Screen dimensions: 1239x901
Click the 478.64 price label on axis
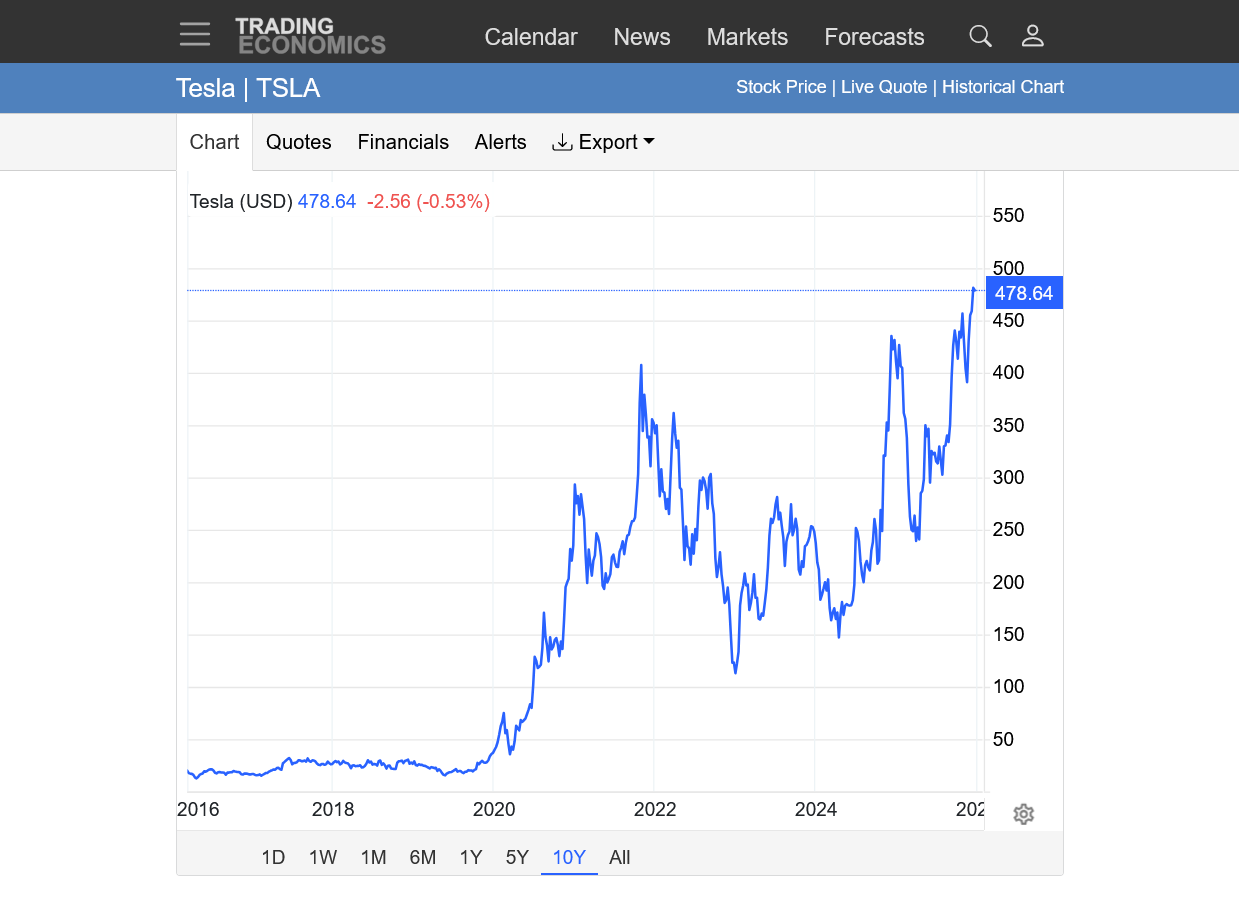tap(1023, 293)
